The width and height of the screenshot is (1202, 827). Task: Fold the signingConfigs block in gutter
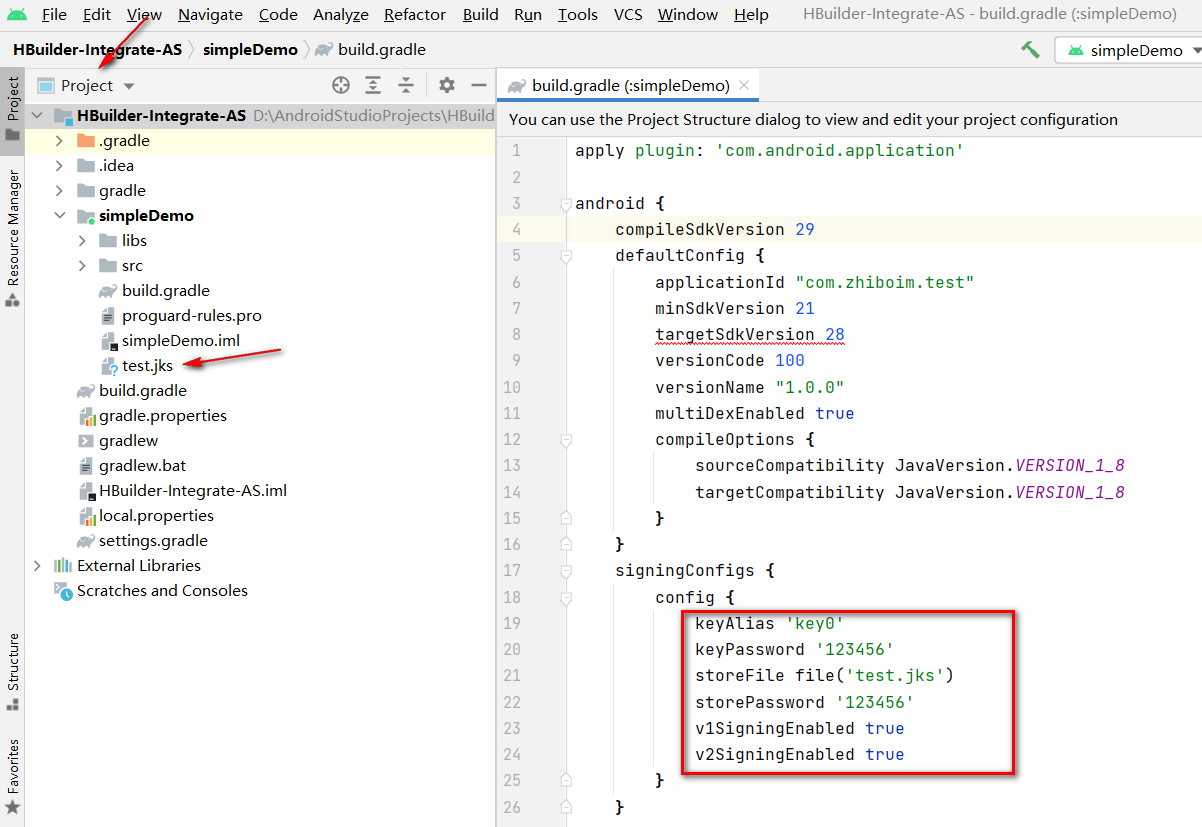(x=566, y=571)
